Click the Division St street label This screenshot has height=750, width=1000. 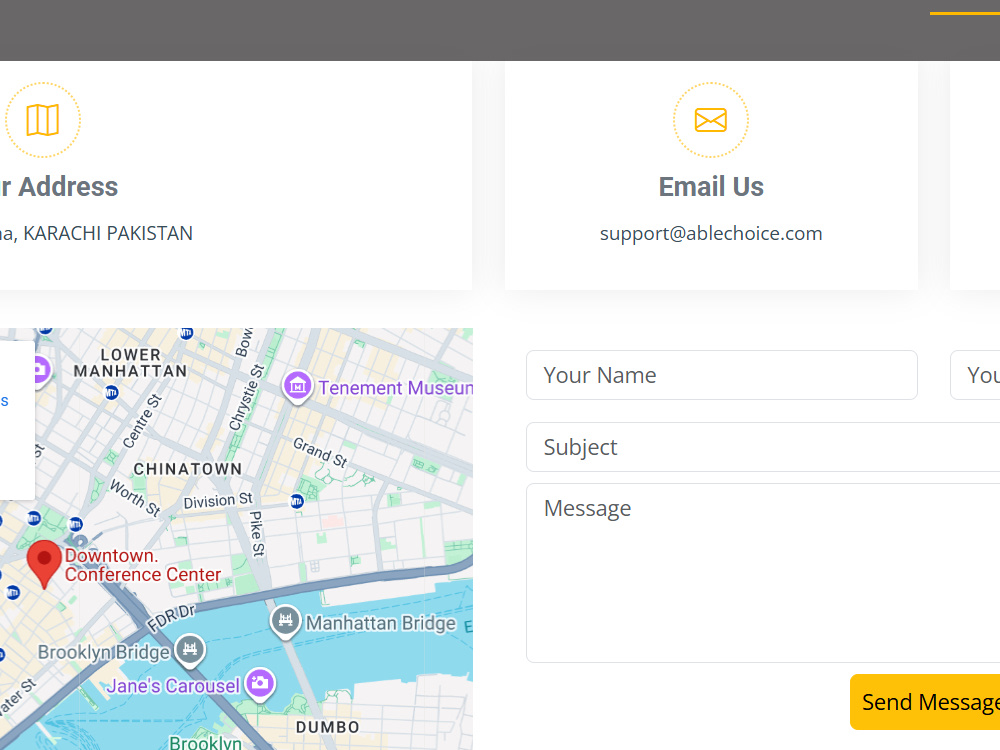click(x=218, y=501)
